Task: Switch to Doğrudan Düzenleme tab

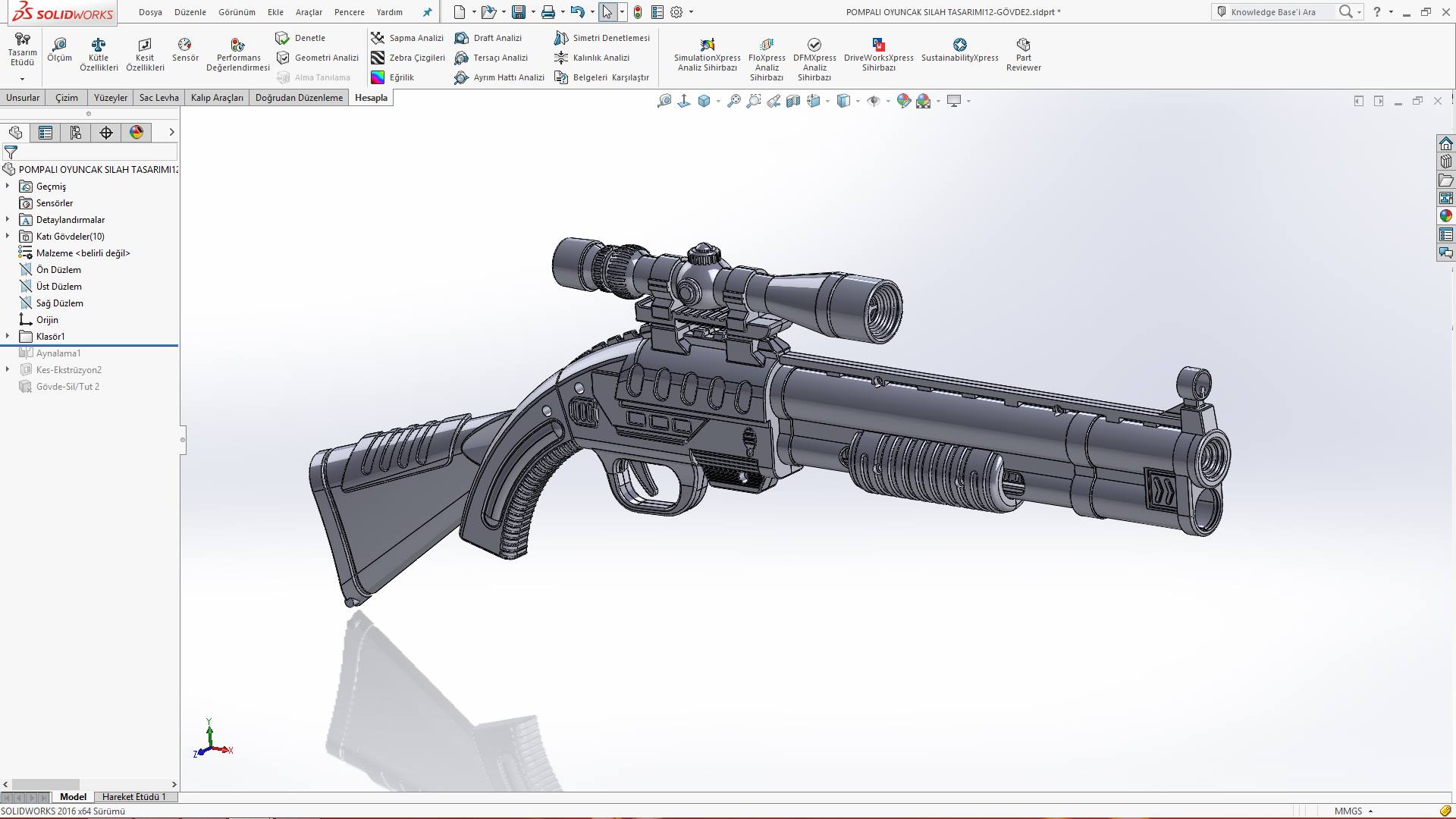Action: click(299, 98)
